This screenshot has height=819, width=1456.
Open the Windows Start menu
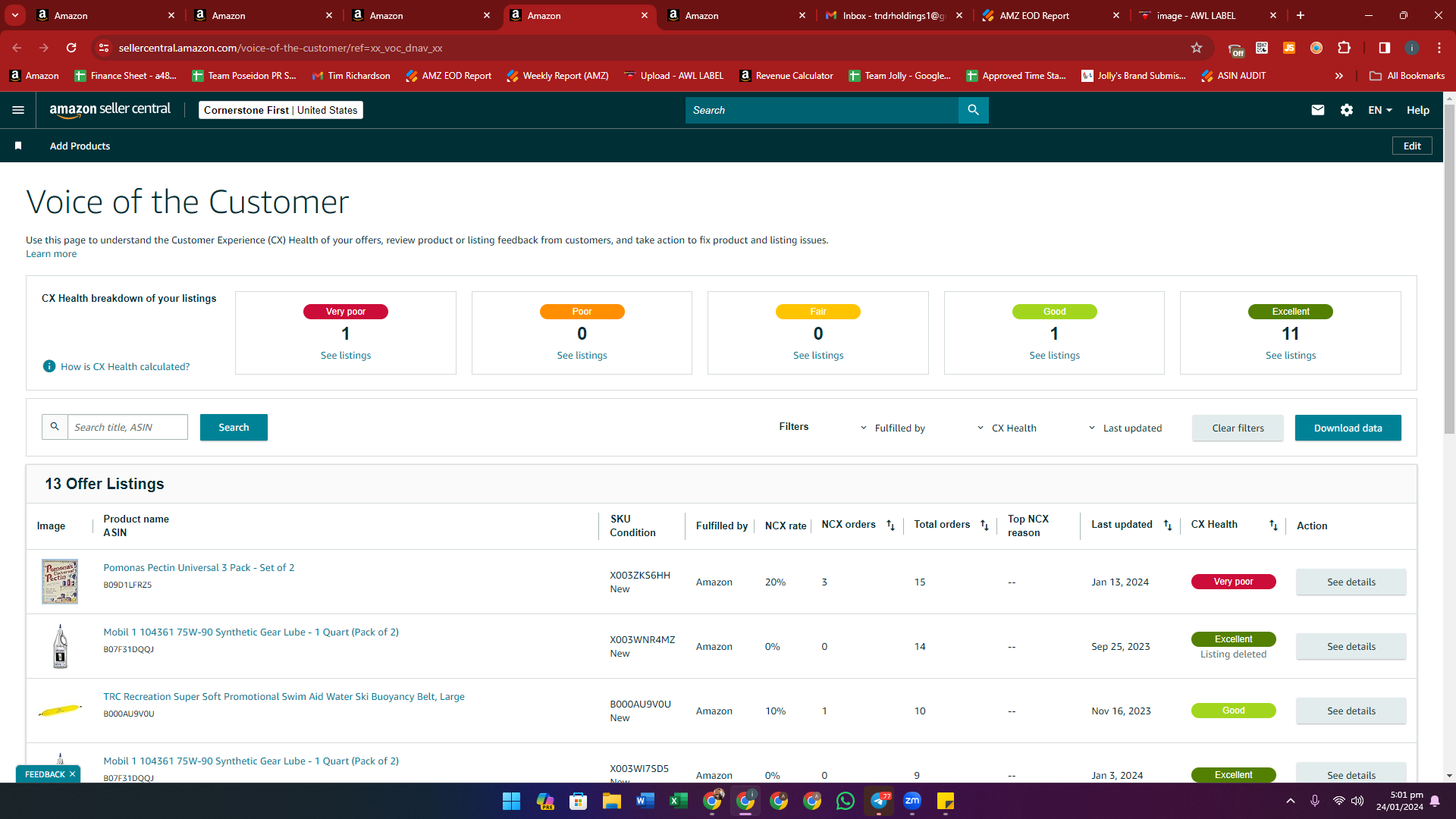tap(511, 801)
